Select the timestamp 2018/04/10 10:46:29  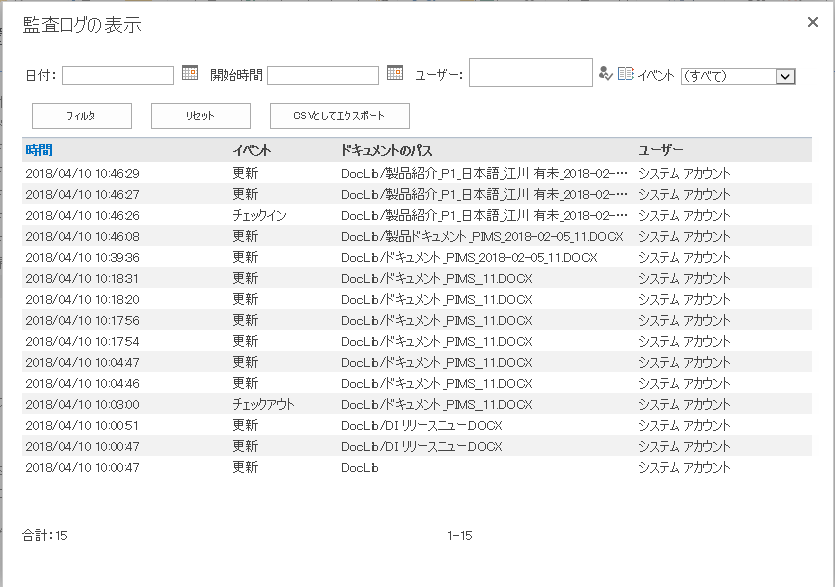tap(83, 174)
